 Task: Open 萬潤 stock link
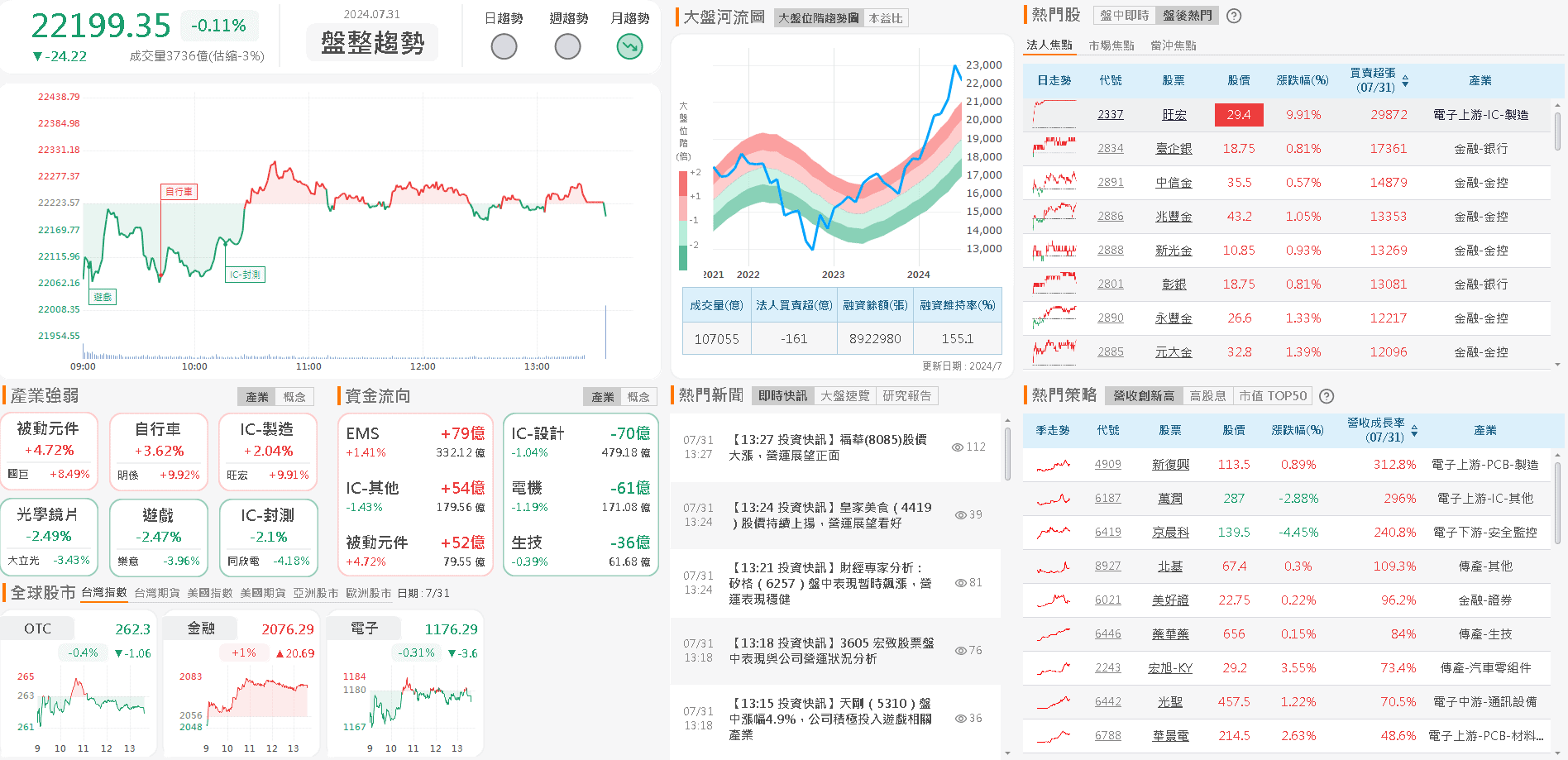pos(1170,499)
